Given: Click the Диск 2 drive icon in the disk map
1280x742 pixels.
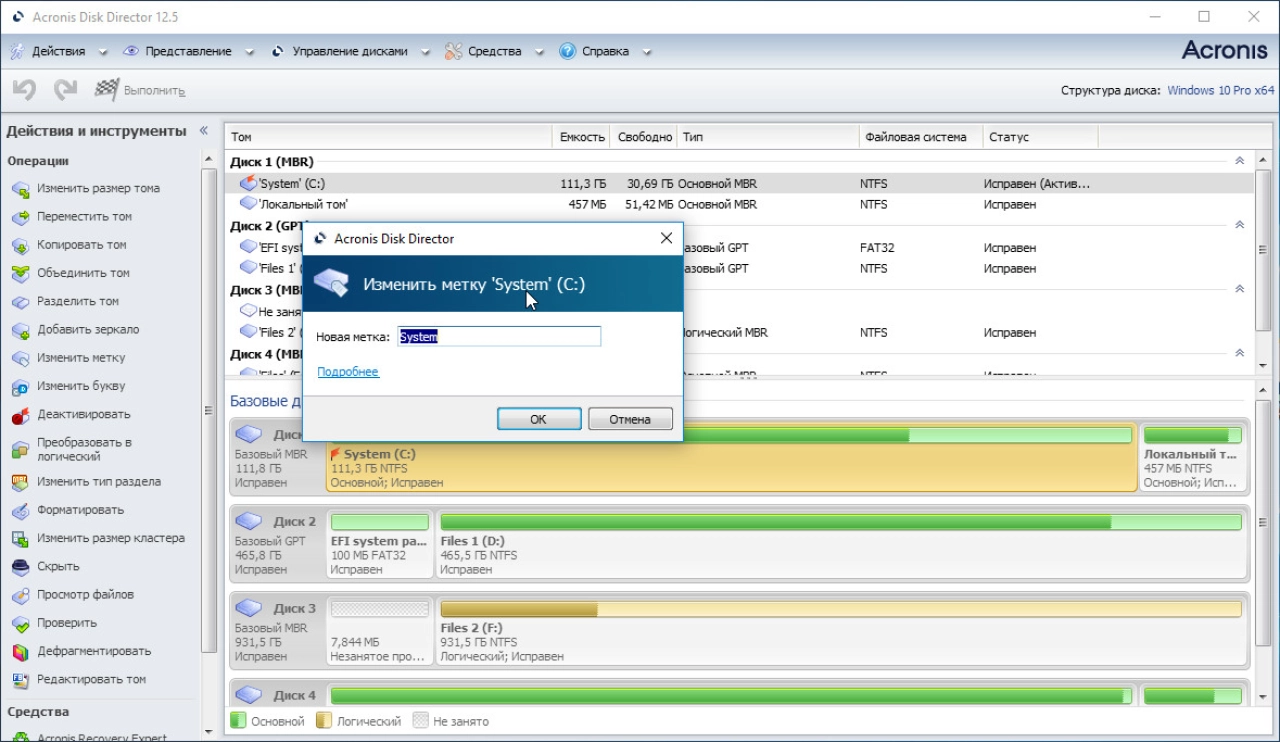Looking at the screenshot, I should coord(250,521).
